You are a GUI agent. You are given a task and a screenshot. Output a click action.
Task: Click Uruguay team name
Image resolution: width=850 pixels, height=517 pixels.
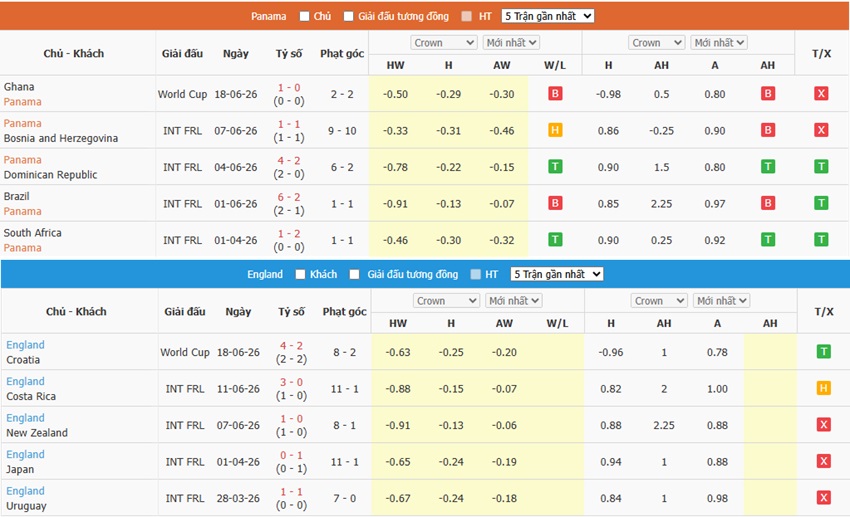click(26, 506)
